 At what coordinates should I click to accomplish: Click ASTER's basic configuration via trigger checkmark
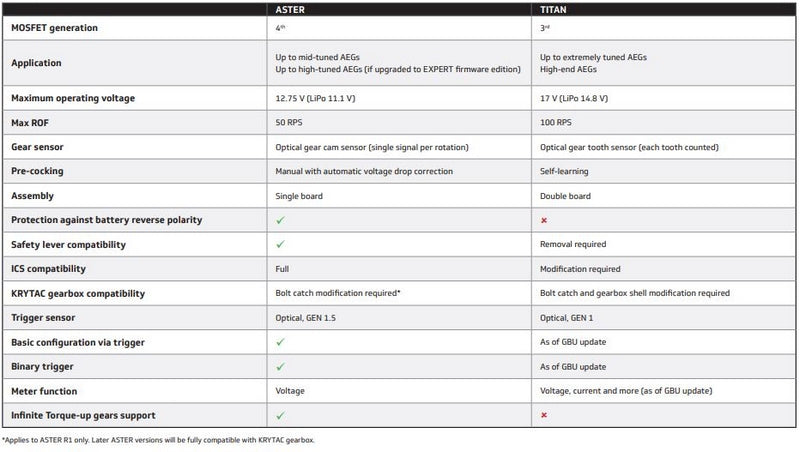(281, 342)
